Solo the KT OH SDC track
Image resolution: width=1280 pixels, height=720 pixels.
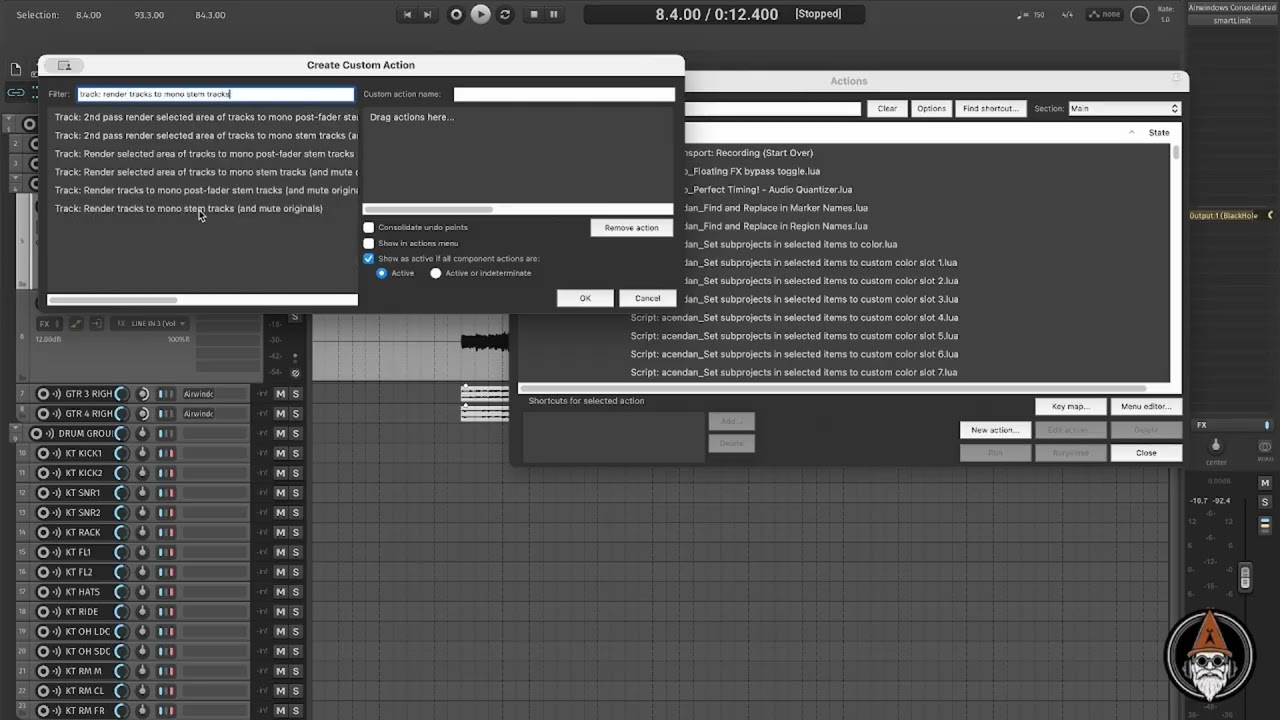[295, 652]
